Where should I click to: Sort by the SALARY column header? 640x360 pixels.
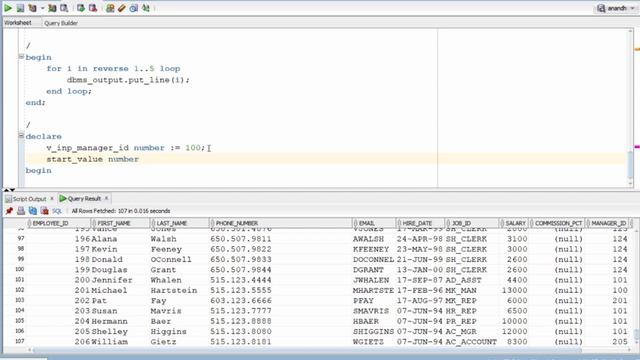tap(515, 223)
